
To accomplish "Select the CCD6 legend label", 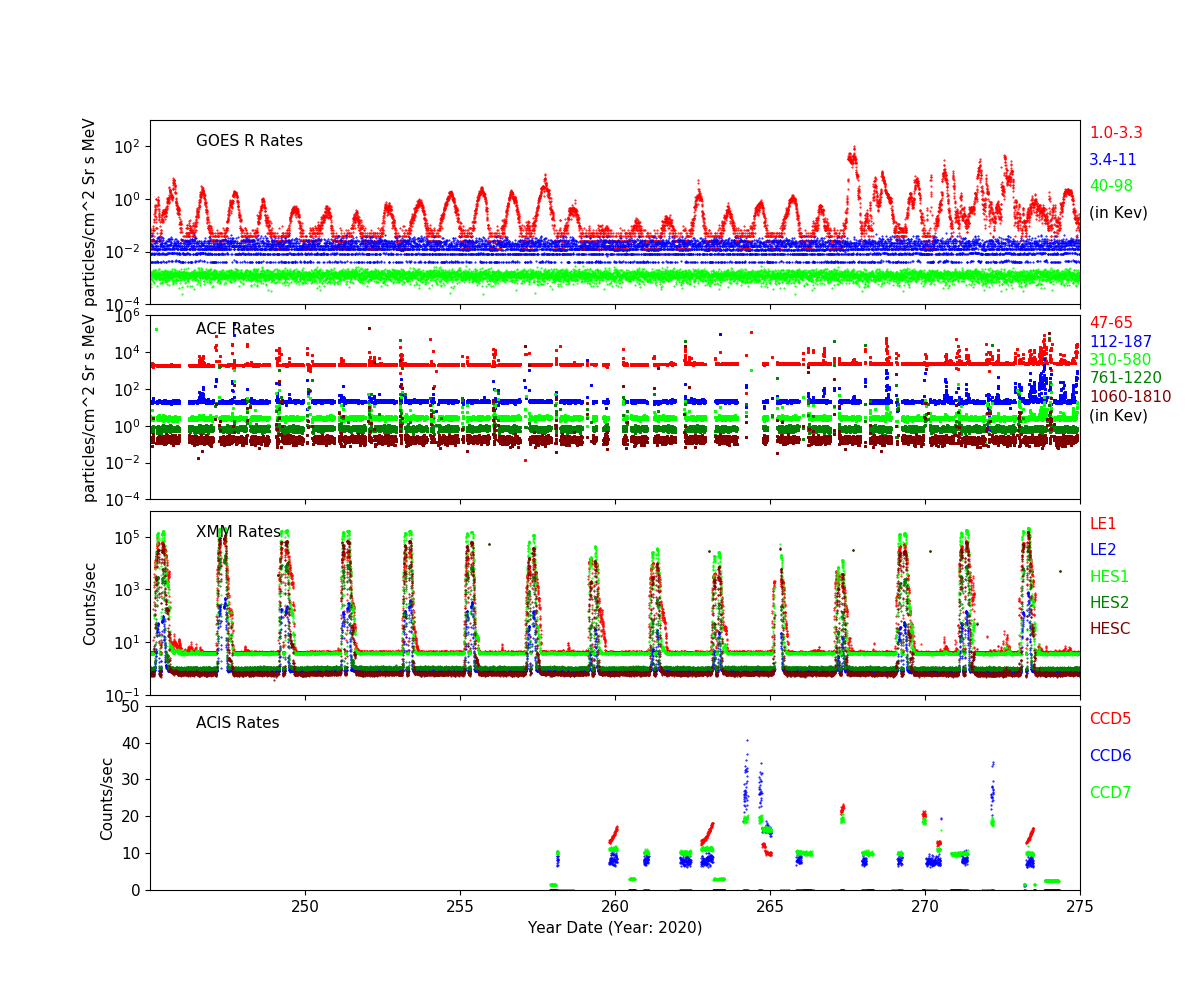I will pyautogui.click(x=1110, y=756).
